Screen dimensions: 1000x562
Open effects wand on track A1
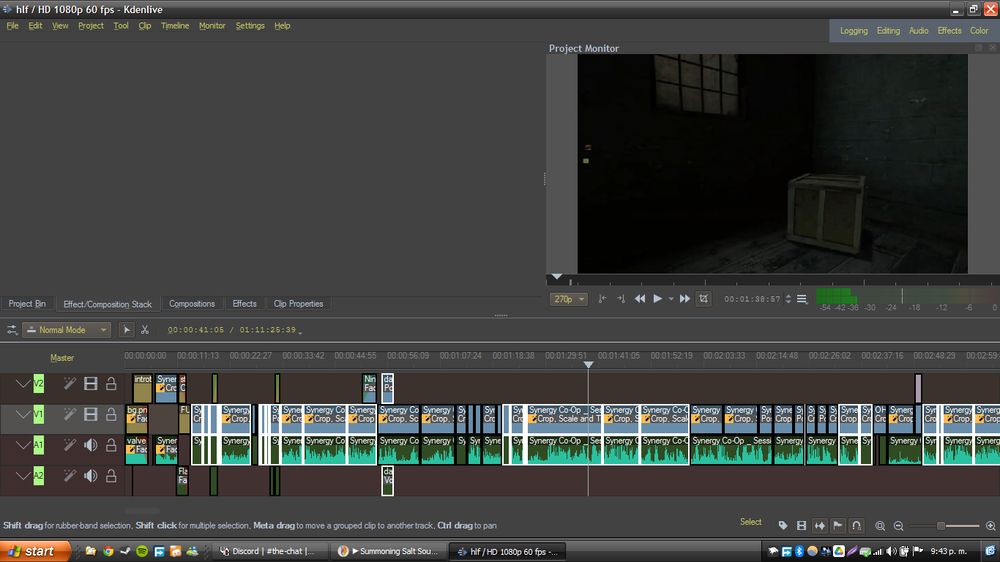click(70, 445)
